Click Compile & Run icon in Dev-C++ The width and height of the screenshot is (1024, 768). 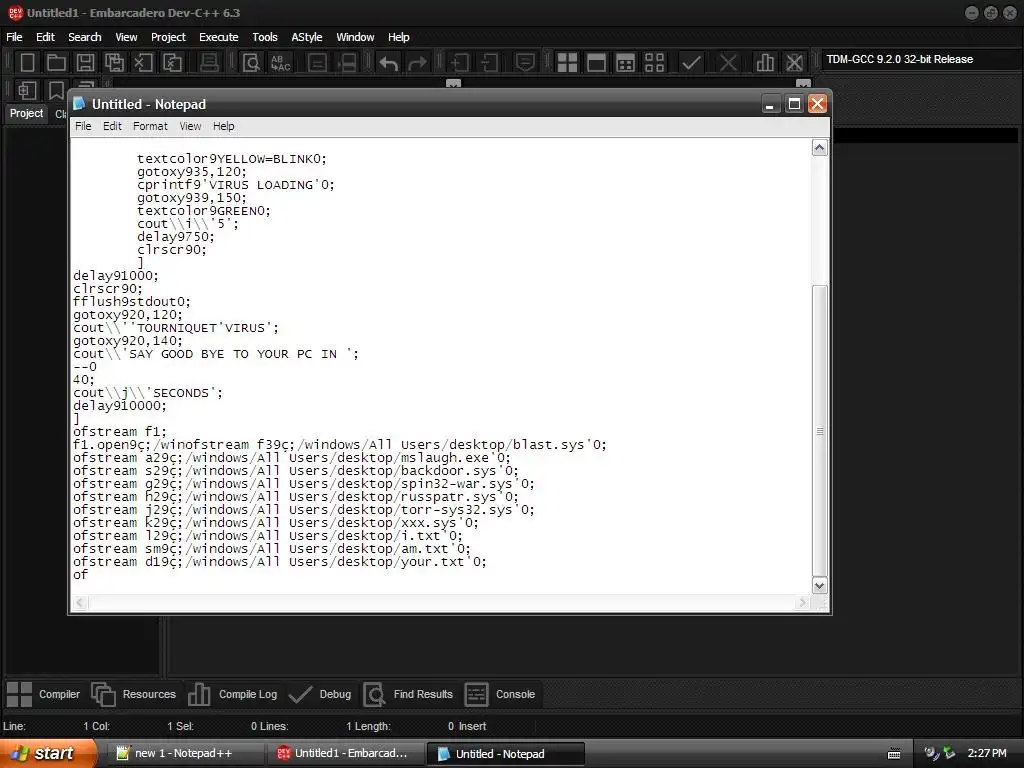[625, 63]
